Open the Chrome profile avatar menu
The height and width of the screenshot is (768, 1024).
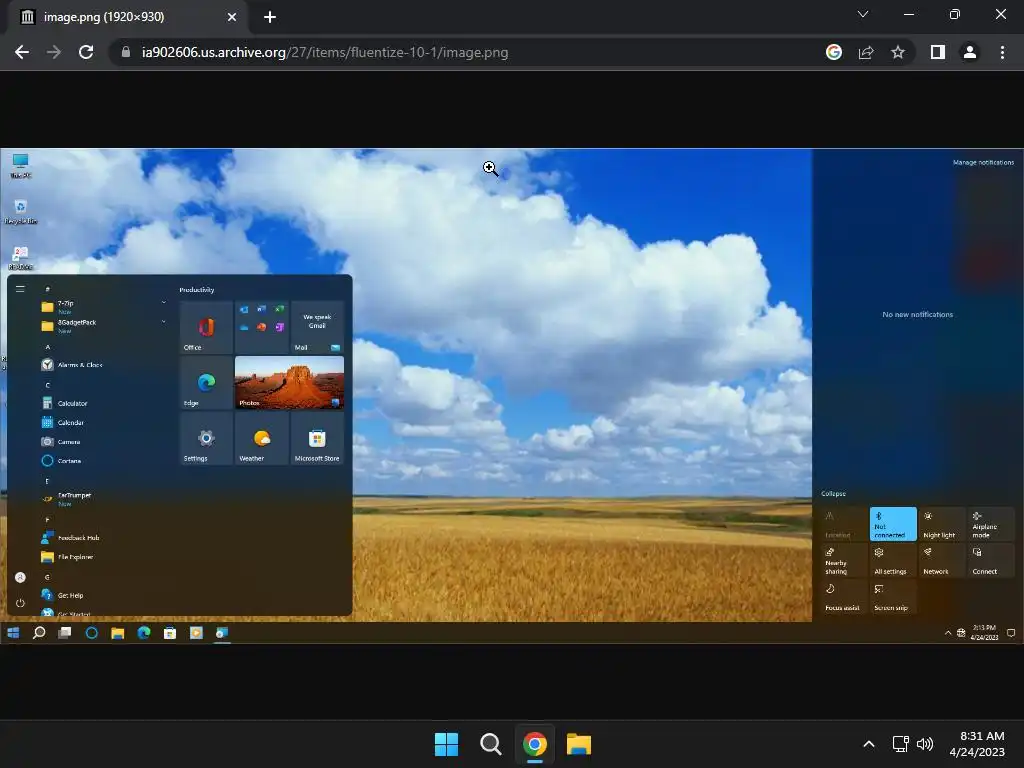pos(970,52)
